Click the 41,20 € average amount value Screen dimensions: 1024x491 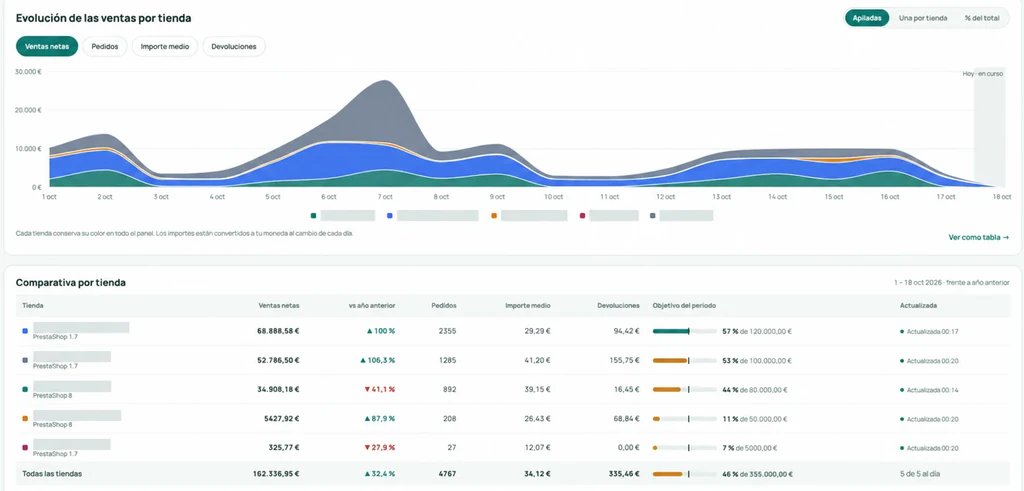pos(539,360)
